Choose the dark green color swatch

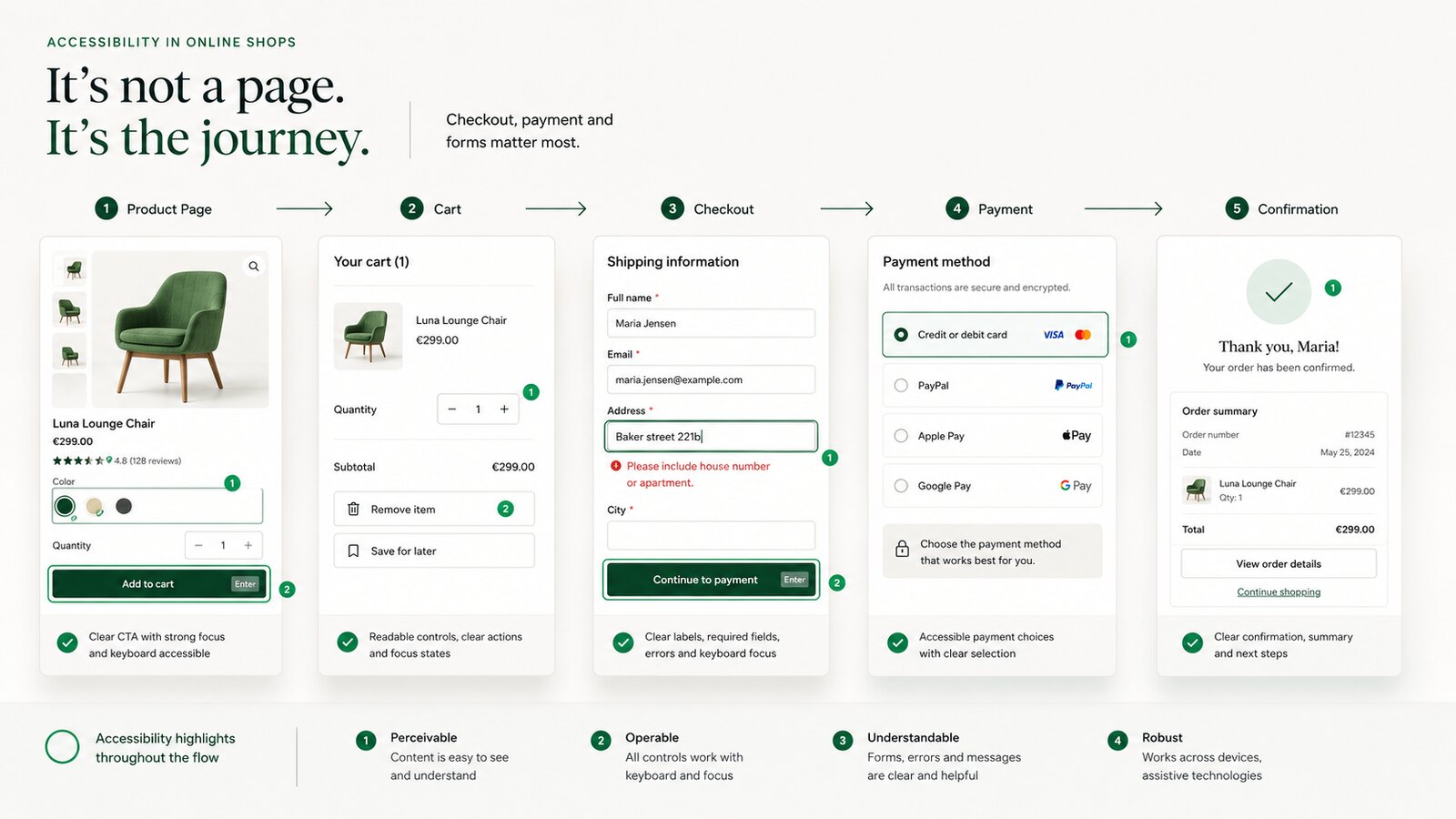point(65,506)
